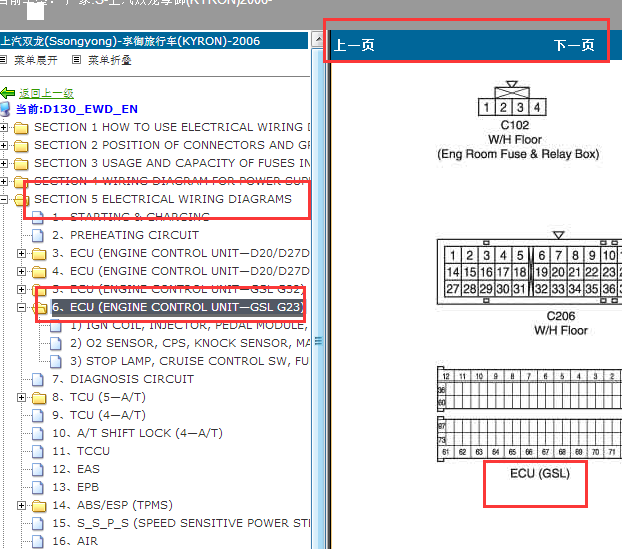Click the document icon beside Diagnosis Circuit
This screenshot has height=549, width=622.
tap(38, 380)
